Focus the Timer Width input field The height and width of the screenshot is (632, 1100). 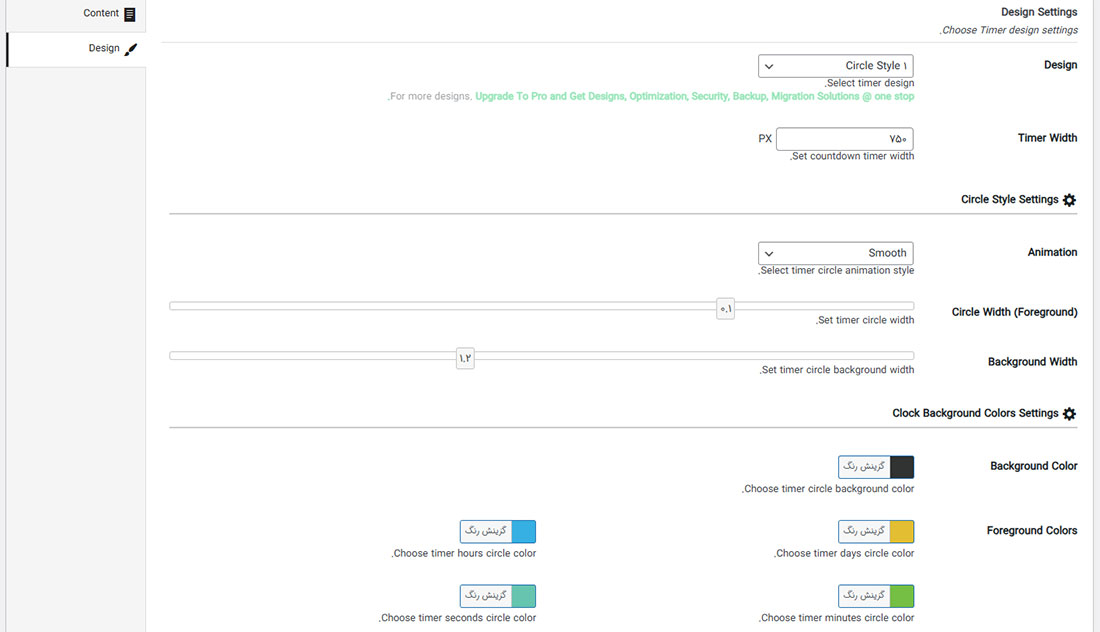[x=844, y=139]
